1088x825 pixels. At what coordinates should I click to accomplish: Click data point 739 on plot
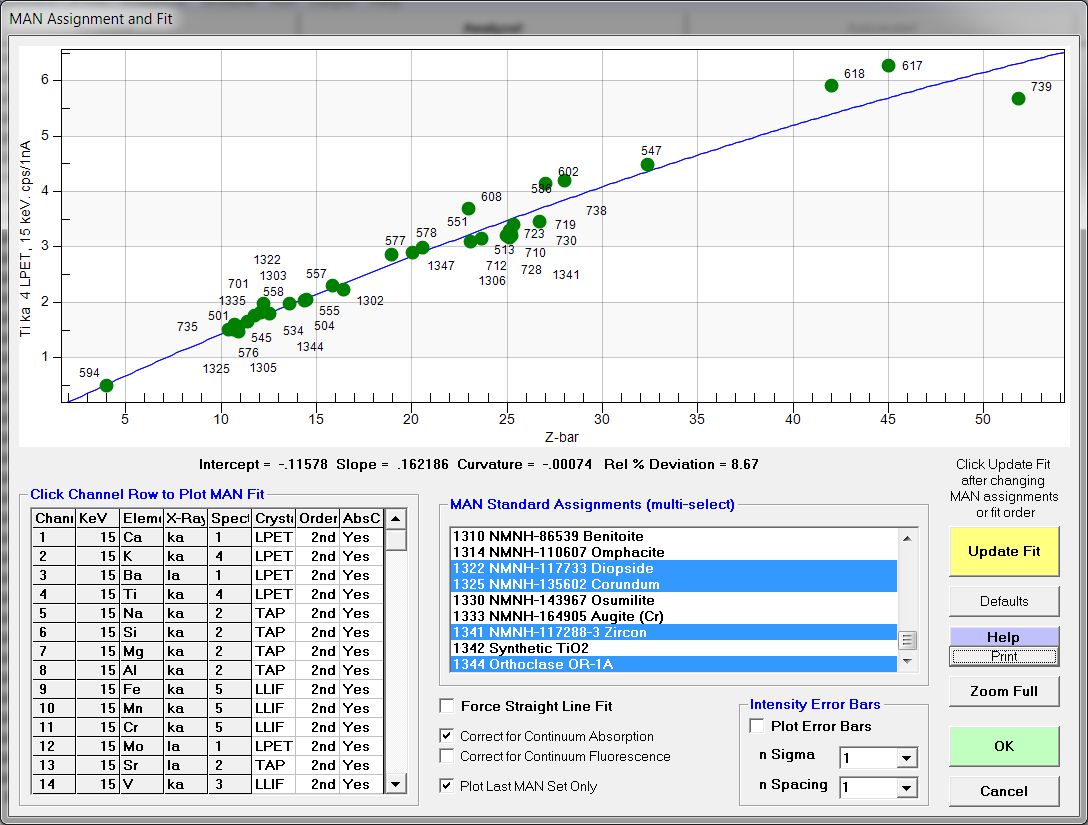(1018, 98)
